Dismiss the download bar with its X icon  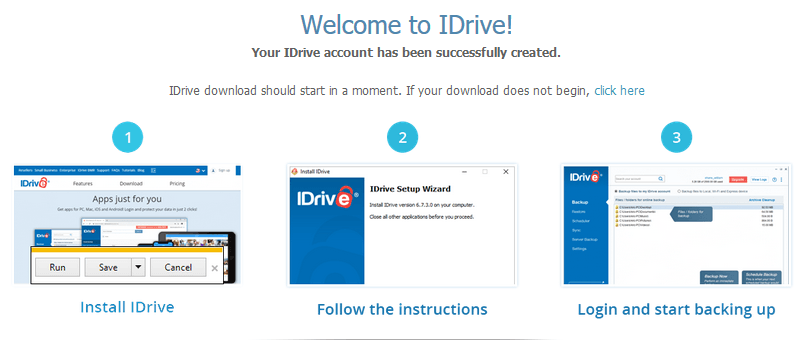click(214, 268)
